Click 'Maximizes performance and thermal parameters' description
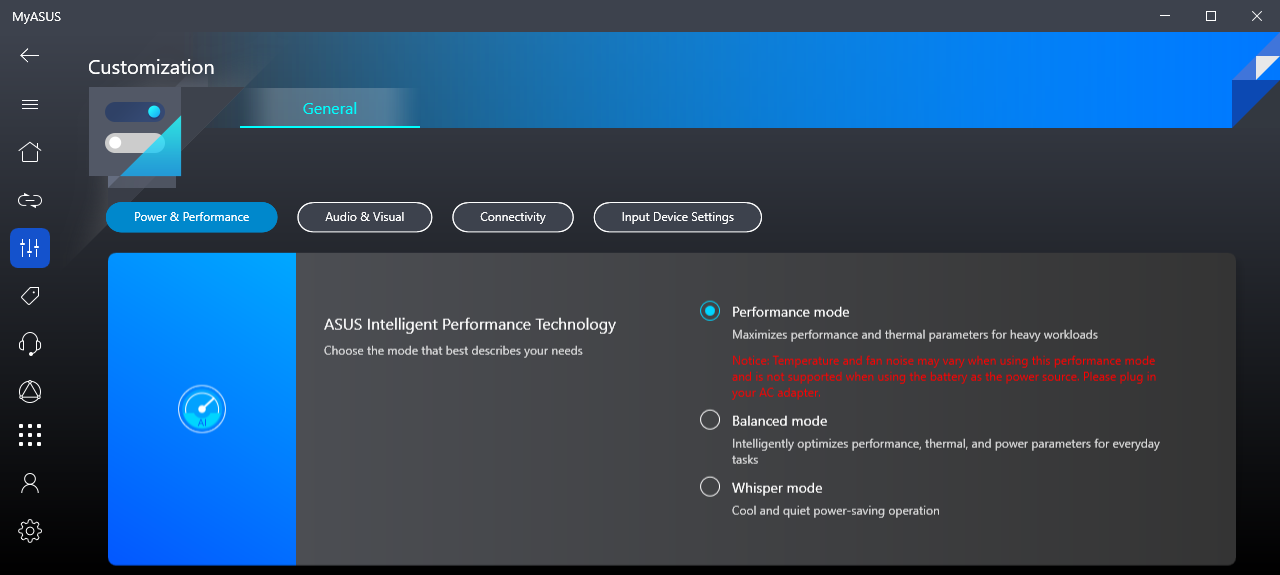This screenshot has width=1280, height=575. pos(915,335)
